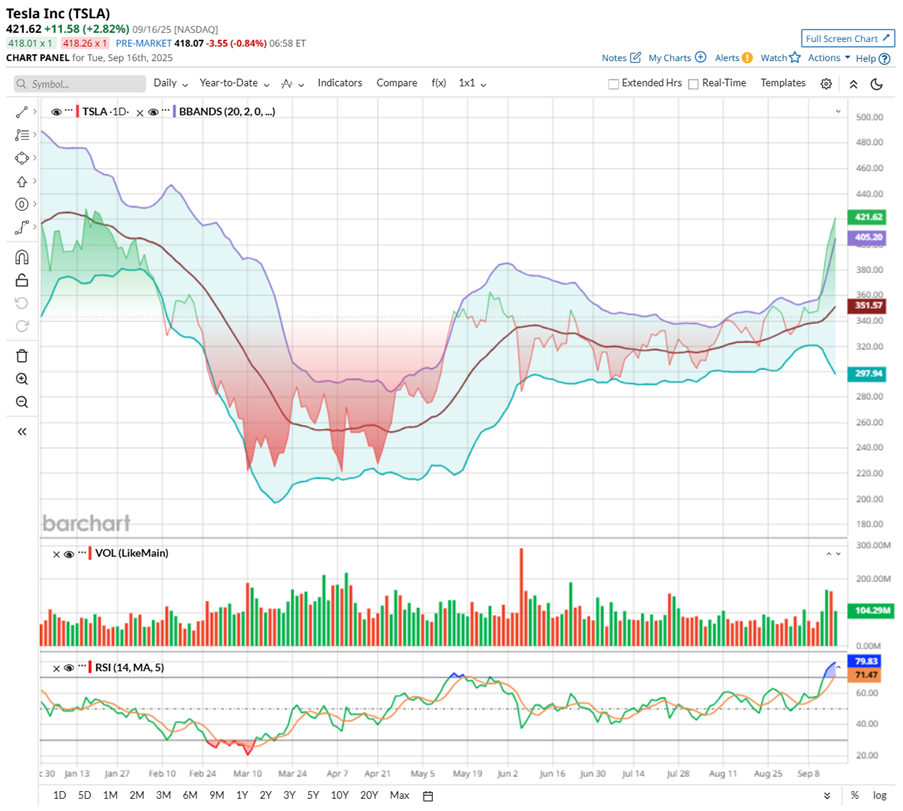
Task: Add TSLA to Watch list star
Action: coord(795,57)
